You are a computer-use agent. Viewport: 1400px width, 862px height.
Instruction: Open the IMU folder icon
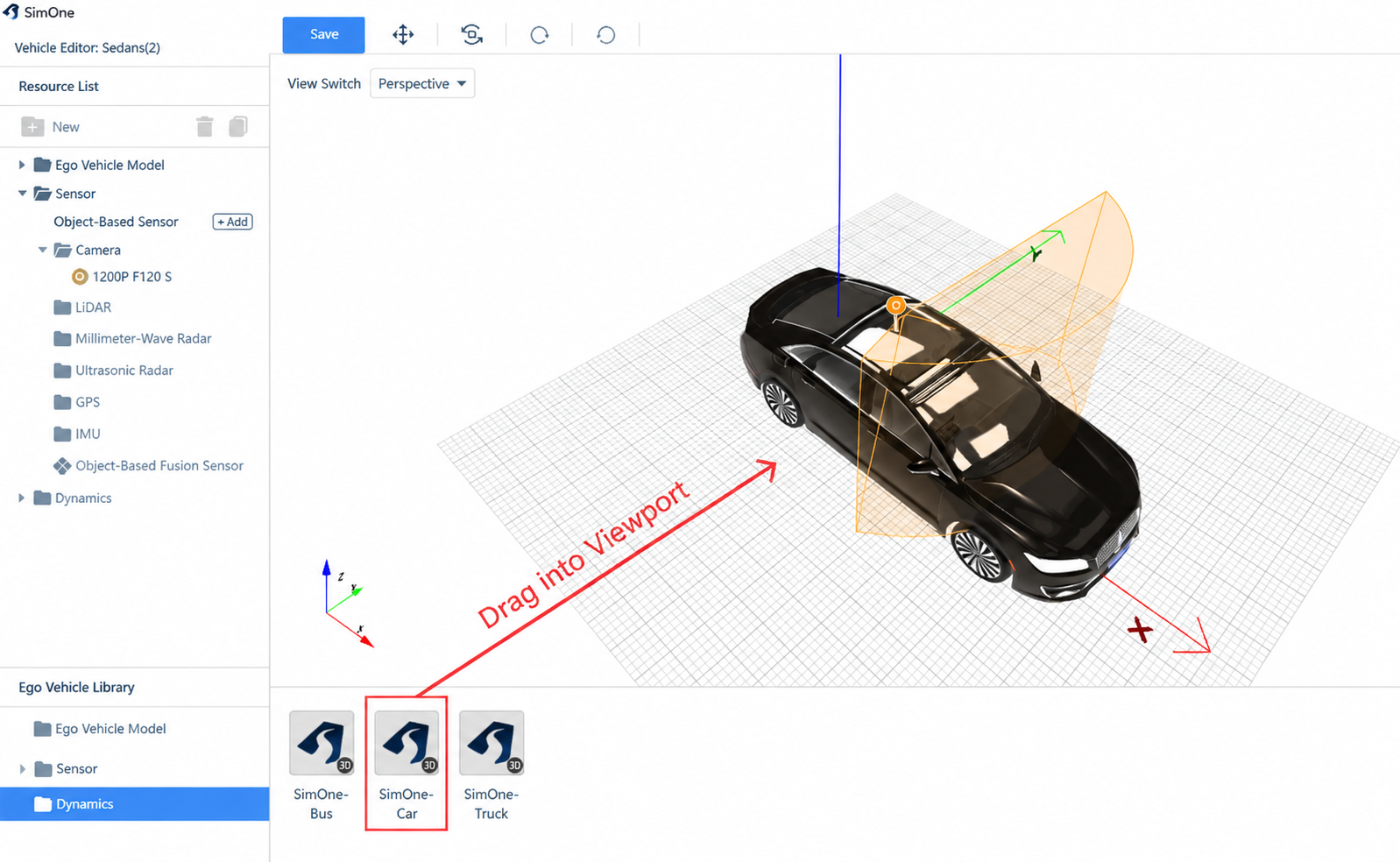tap(62, 434)
